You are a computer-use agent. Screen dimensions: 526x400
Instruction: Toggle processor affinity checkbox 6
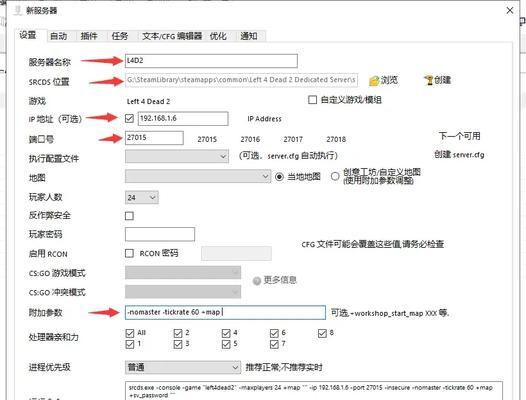click(x=274, y=333)
